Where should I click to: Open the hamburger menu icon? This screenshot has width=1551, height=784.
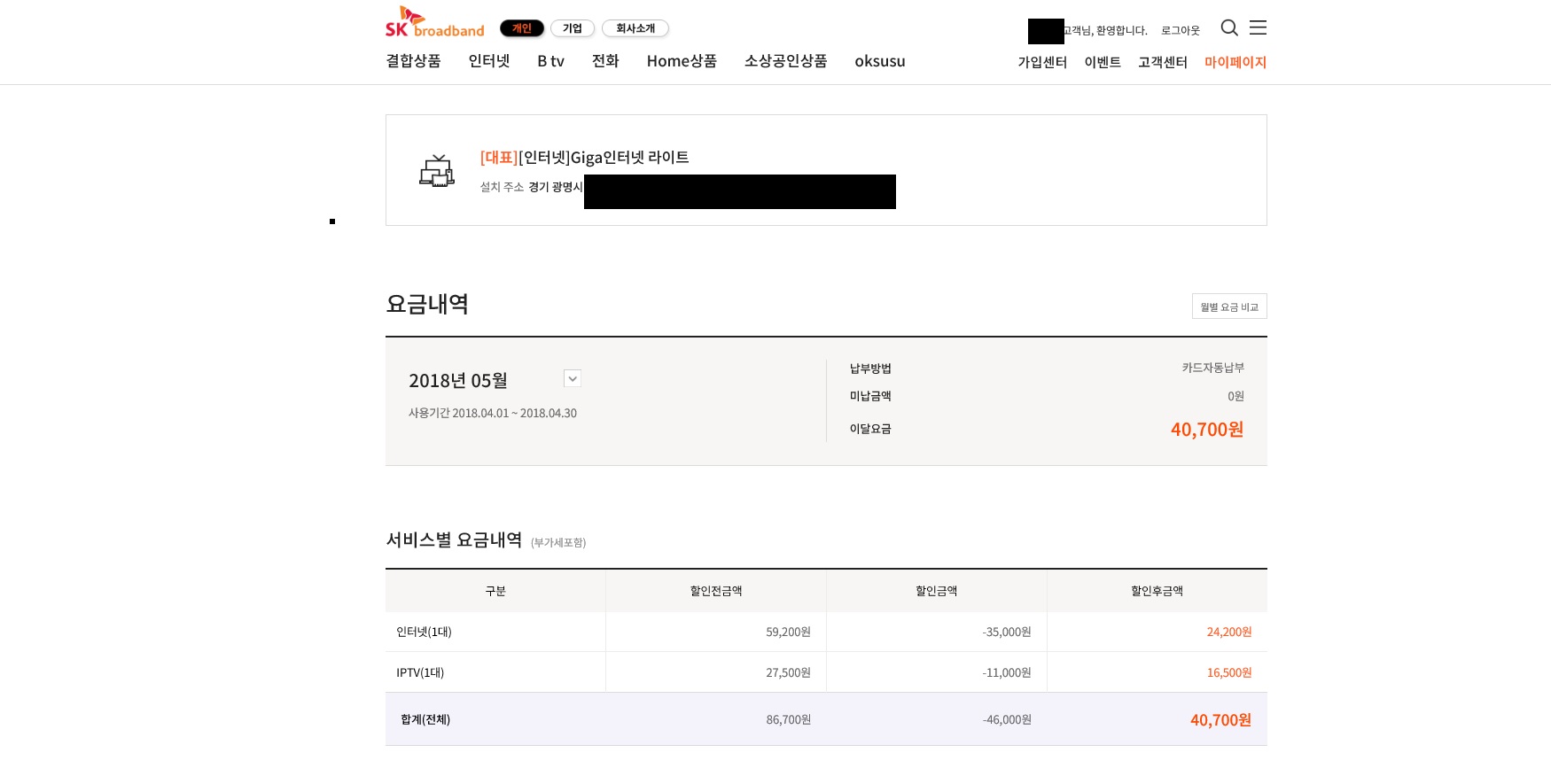click(1258, 27)
